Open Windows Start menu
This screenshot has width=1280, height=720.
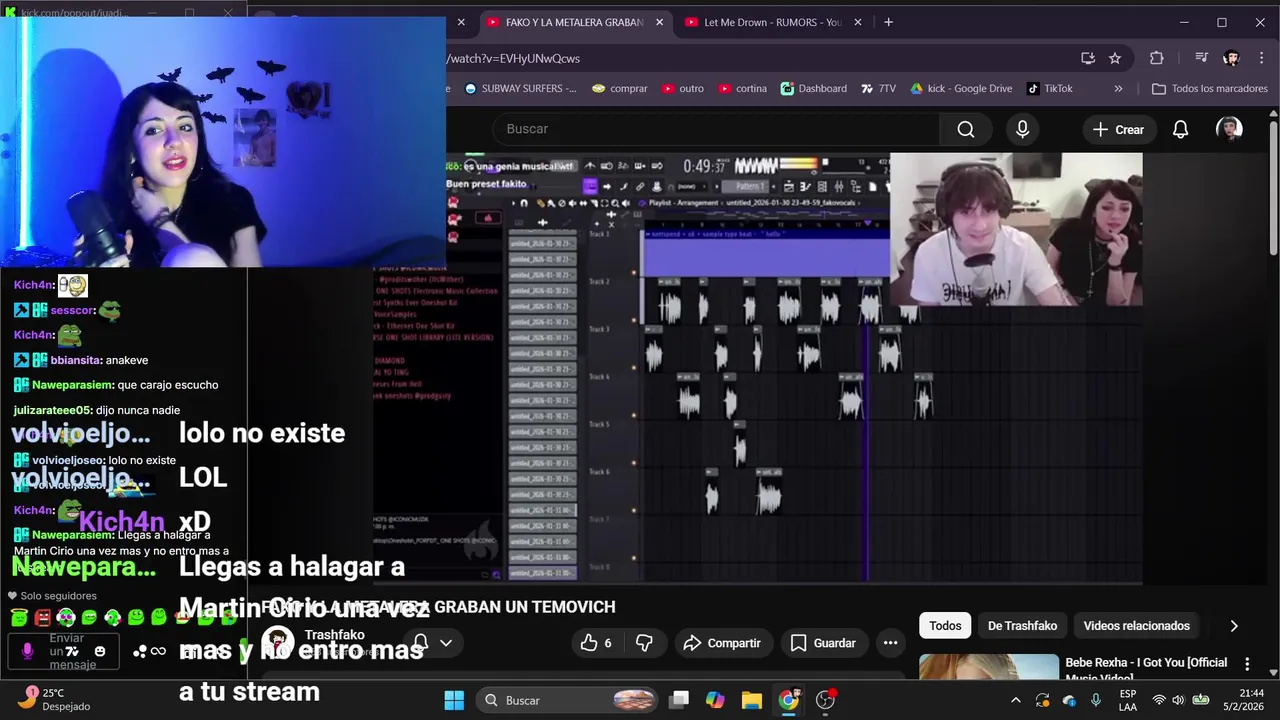(x=454, y=700)
